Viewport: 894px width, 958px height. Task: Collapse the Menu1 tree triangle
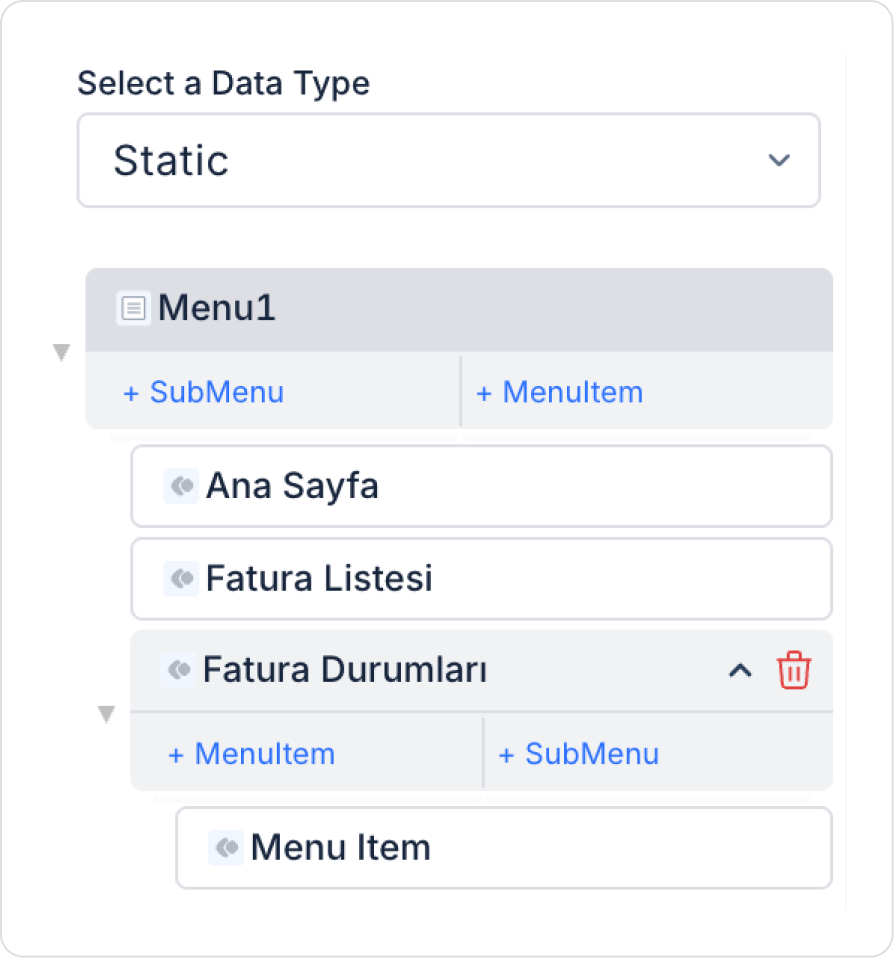click(x=62, y=352)
